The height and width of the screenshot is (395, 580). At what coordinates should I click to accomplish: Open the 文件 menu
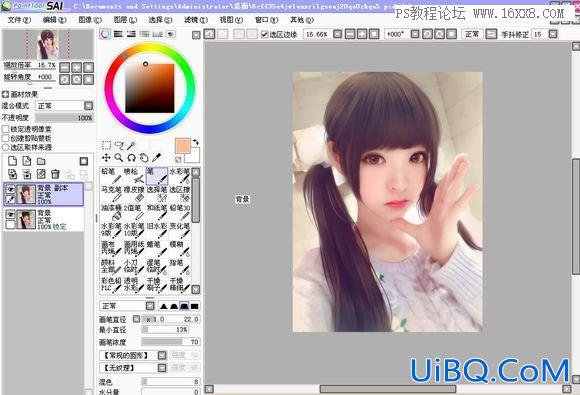(x=19, y=20)
